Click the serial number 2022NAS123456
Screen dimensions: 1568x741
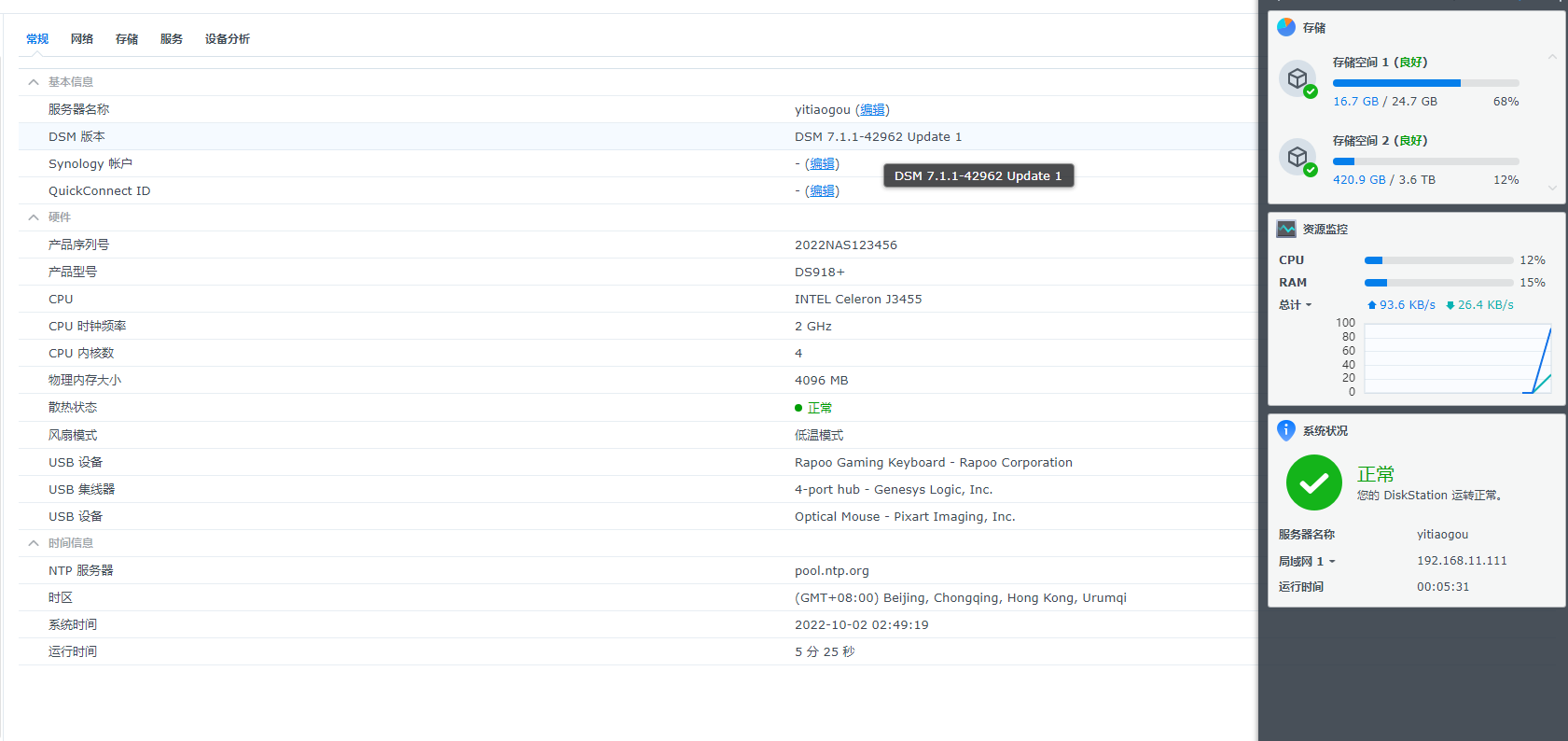tap(846, 245)
